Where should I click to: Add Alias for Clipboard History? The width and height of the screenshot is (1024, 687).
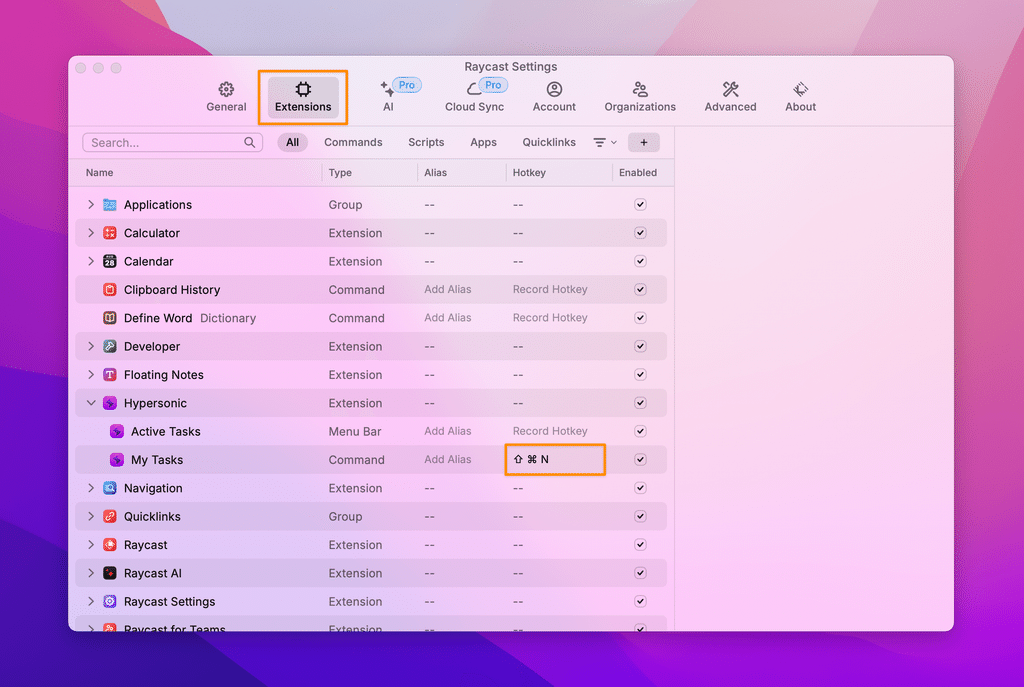(447, 289)
